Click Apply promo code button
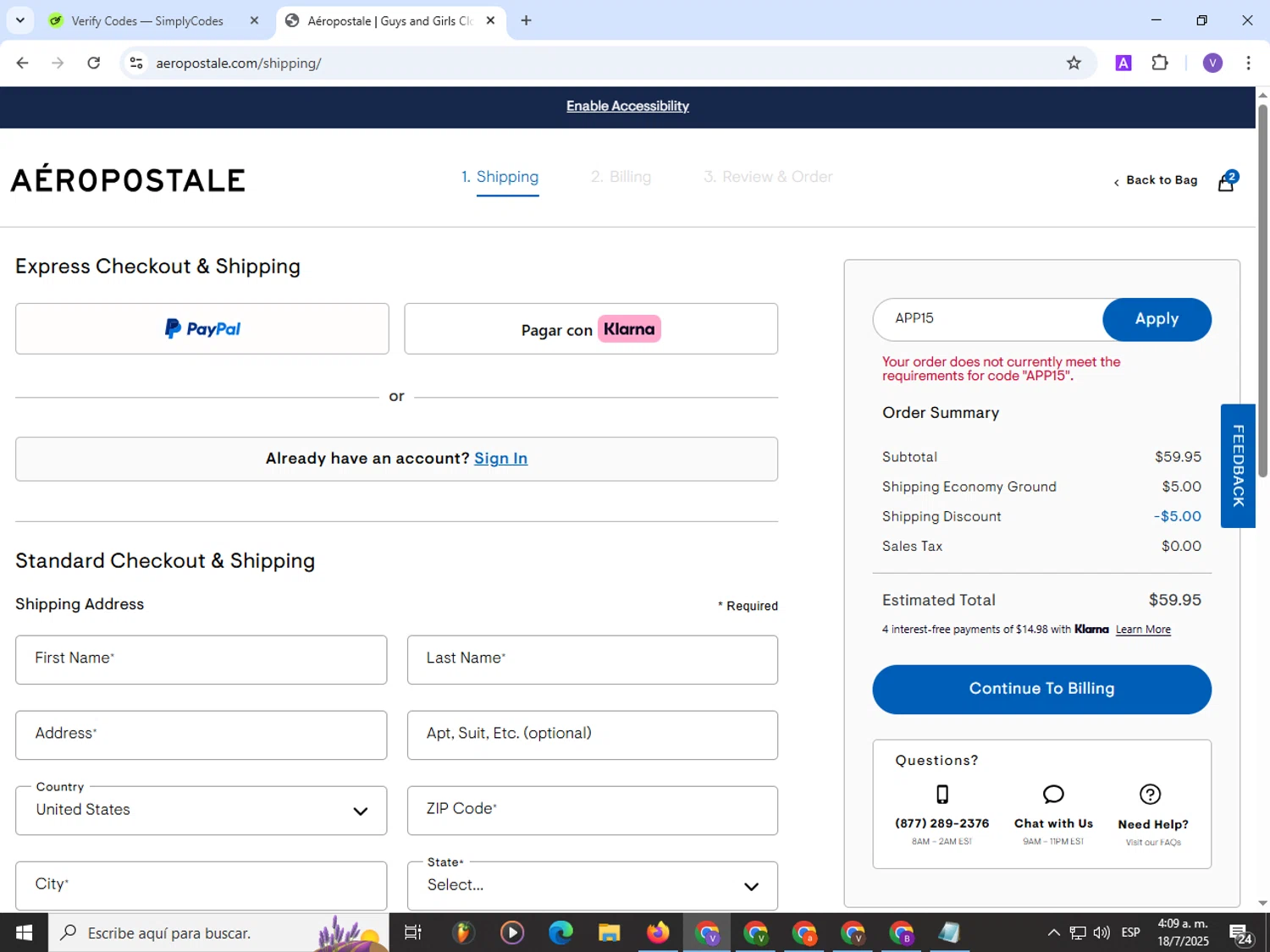The height and width of the screenshot is (952, 1270). click(x=1157, y=319)
